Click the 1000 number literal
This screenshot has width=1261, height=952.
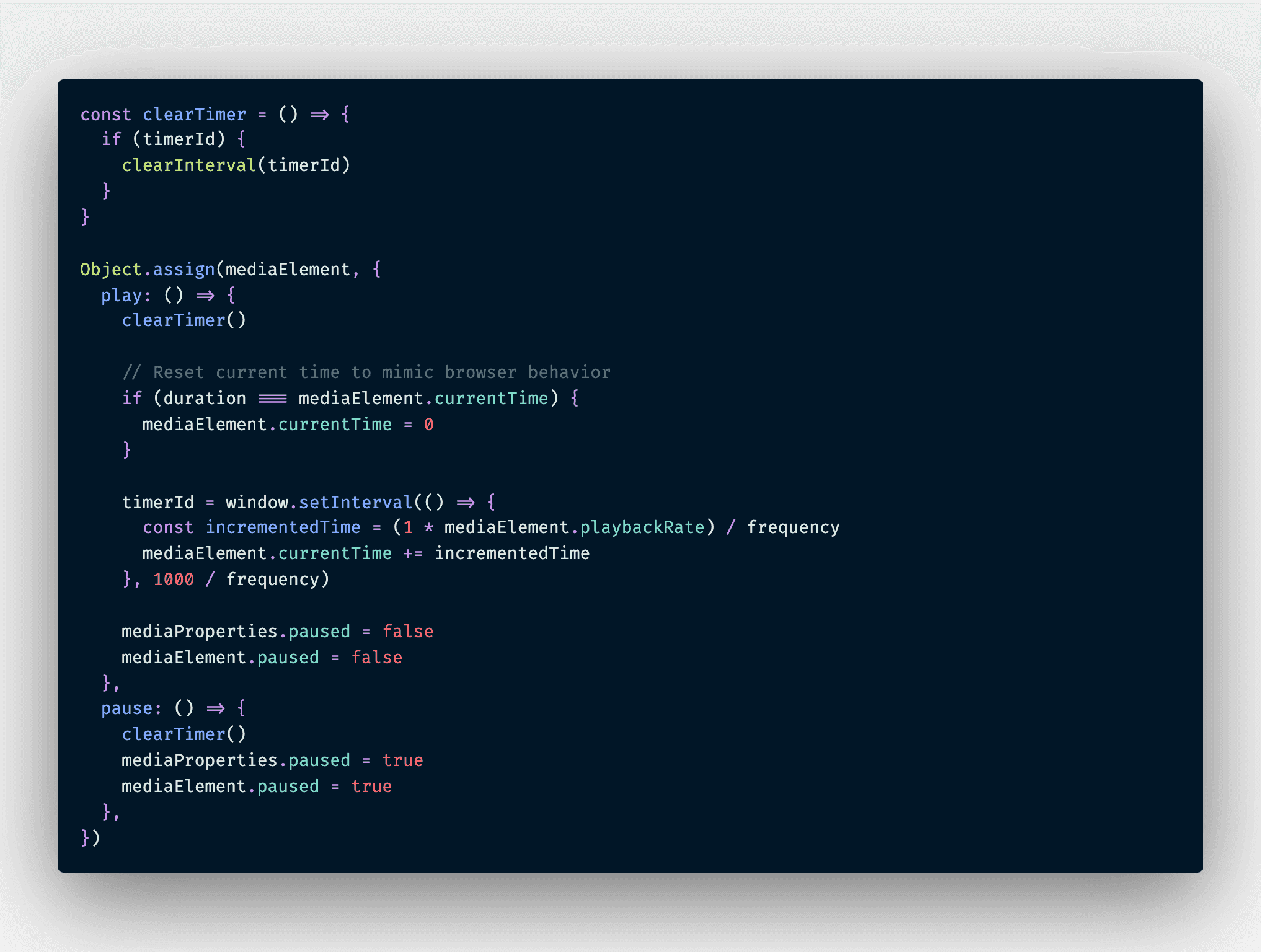click(x=174, y=579)
